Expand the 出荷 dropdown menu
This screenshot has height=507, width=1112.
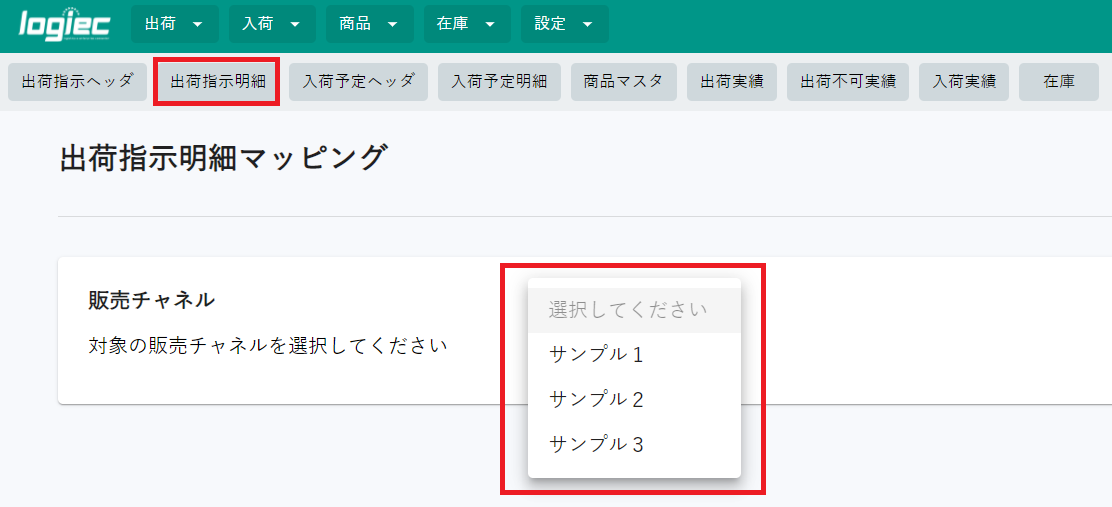pos(174,24)
